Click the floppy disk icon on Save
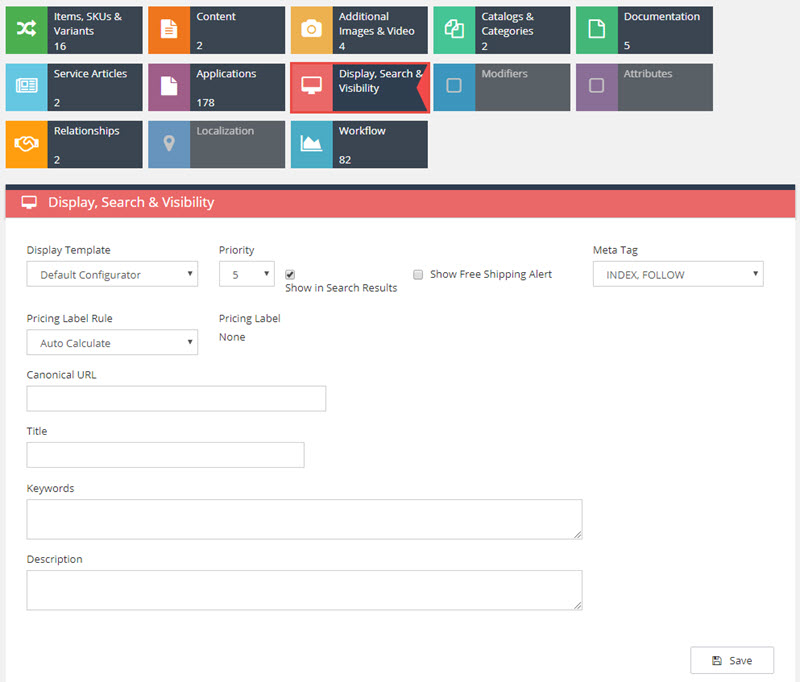800x682 pixels. [x=717, y=661]
